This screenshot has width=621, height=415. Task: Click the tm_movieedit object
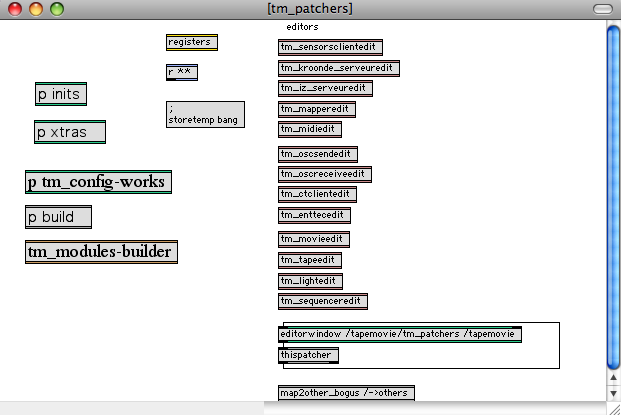313,239
